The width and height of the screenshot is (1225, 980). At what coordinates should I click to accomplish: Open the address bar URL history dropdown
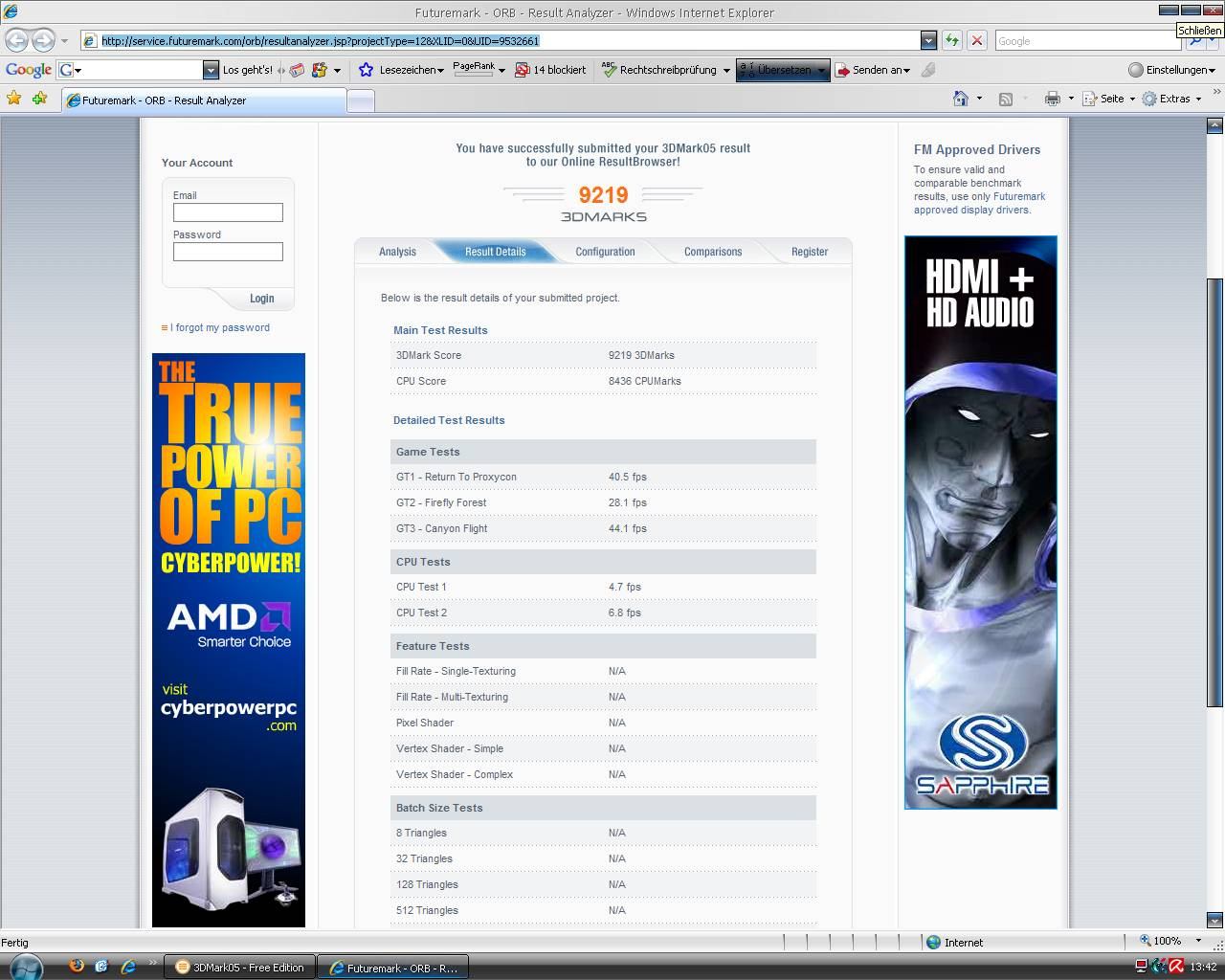click(x=928, y=40)
